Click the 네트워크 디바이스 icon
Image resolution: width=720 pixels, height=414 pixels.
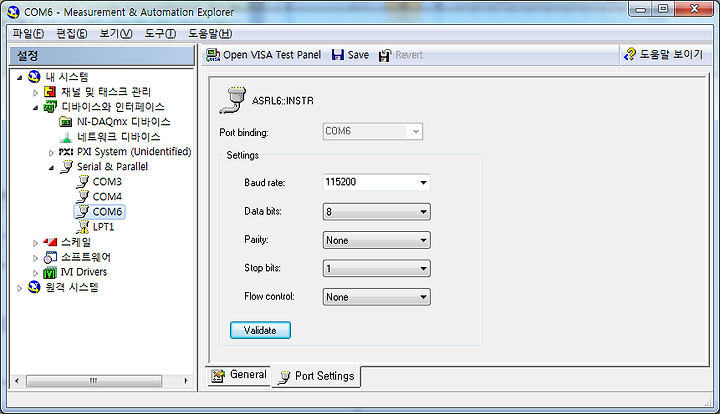(66, 137)
